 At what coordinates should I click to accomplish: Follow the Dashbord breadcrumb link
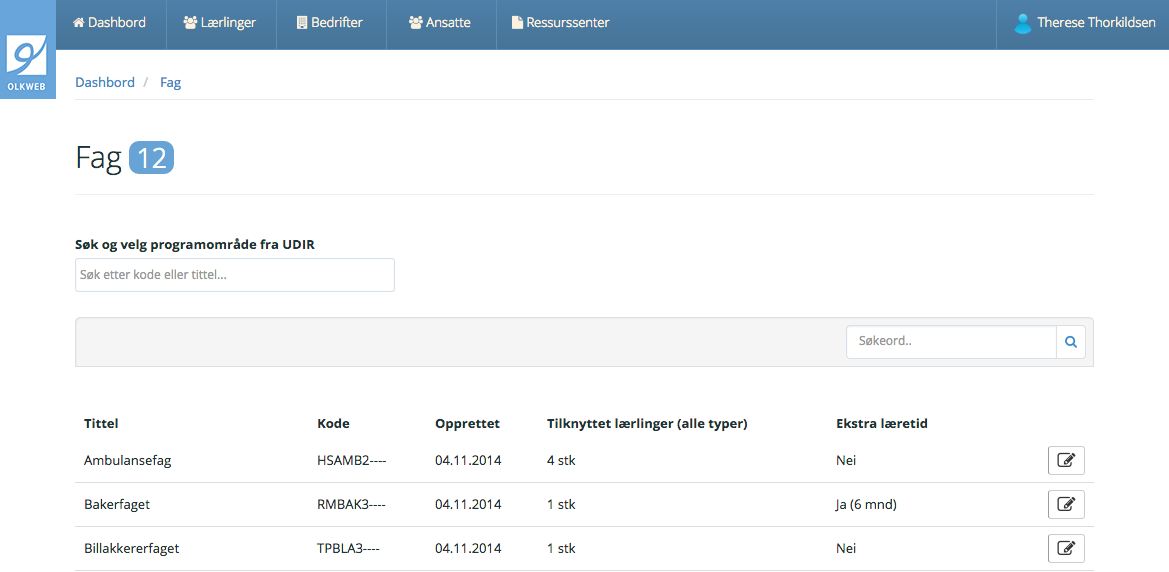(105, 82)
